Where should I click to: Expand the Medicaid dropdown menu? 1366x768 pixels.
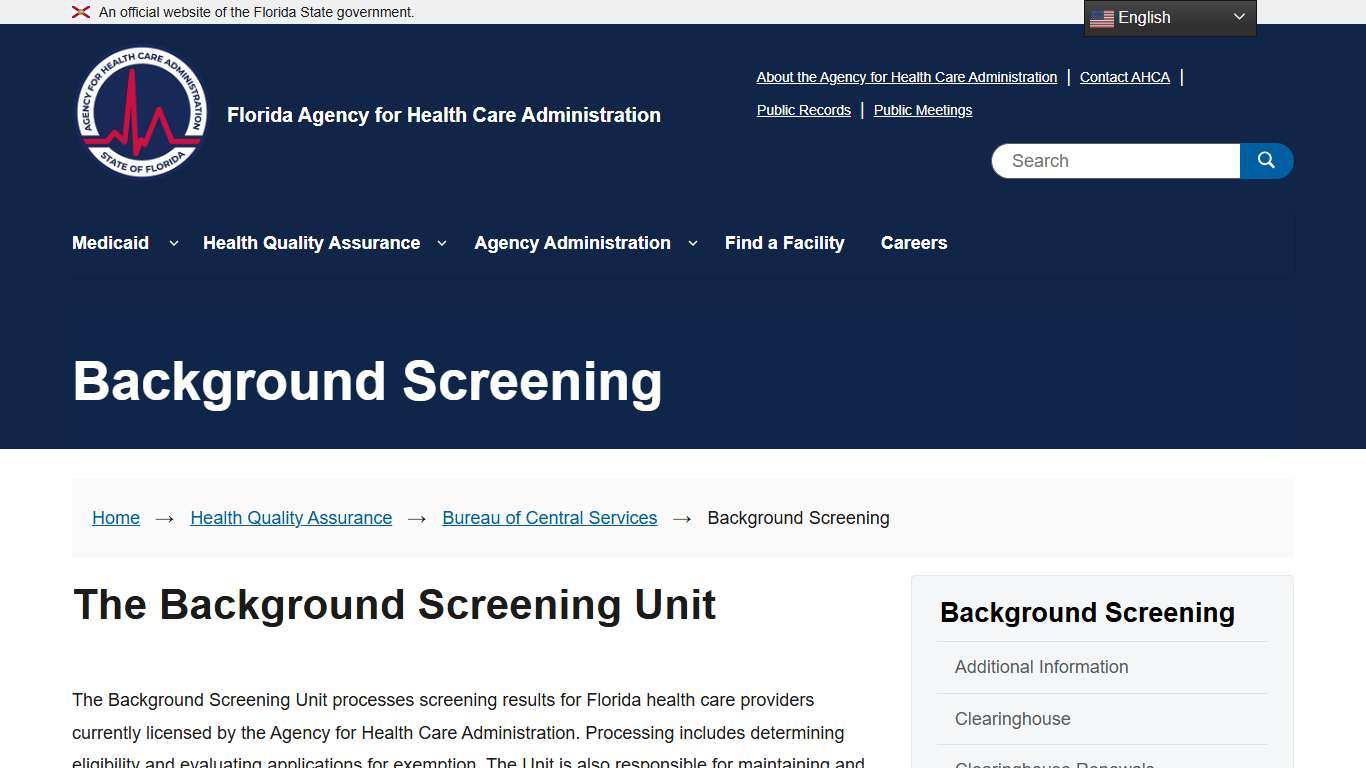[173, 243]
